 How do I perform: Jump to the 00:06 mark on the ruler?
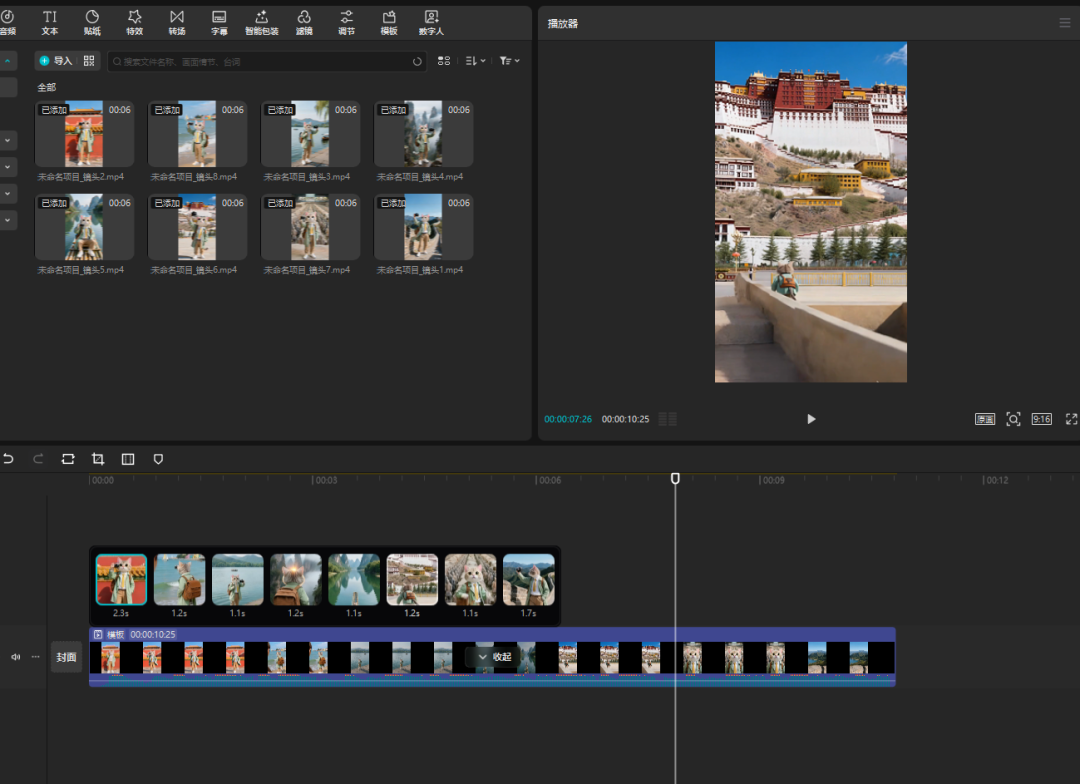pyautogui.click(x=549, y=480)
